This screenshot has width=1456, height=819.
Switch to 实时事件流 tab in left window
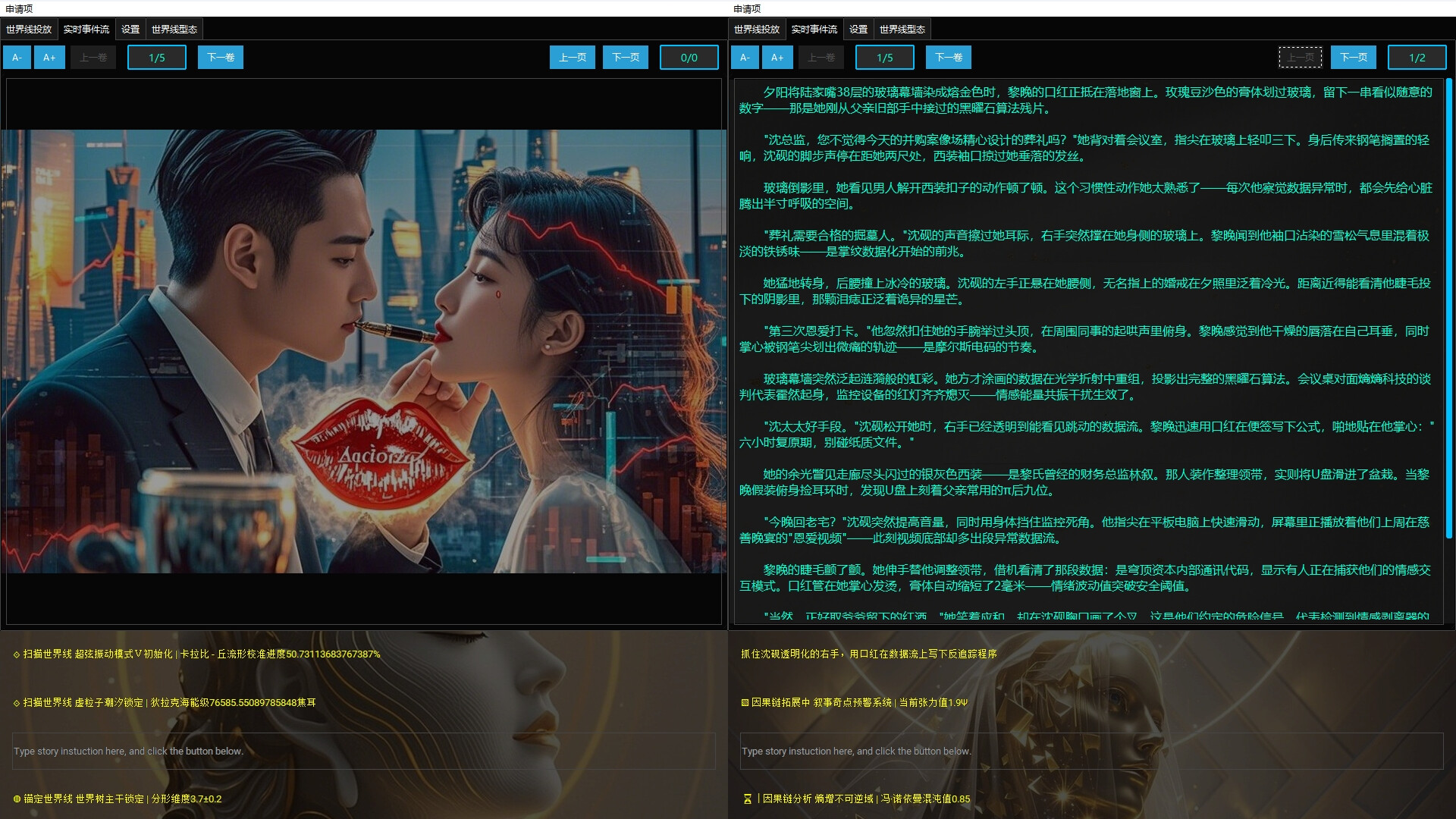(x=86, y=30)
